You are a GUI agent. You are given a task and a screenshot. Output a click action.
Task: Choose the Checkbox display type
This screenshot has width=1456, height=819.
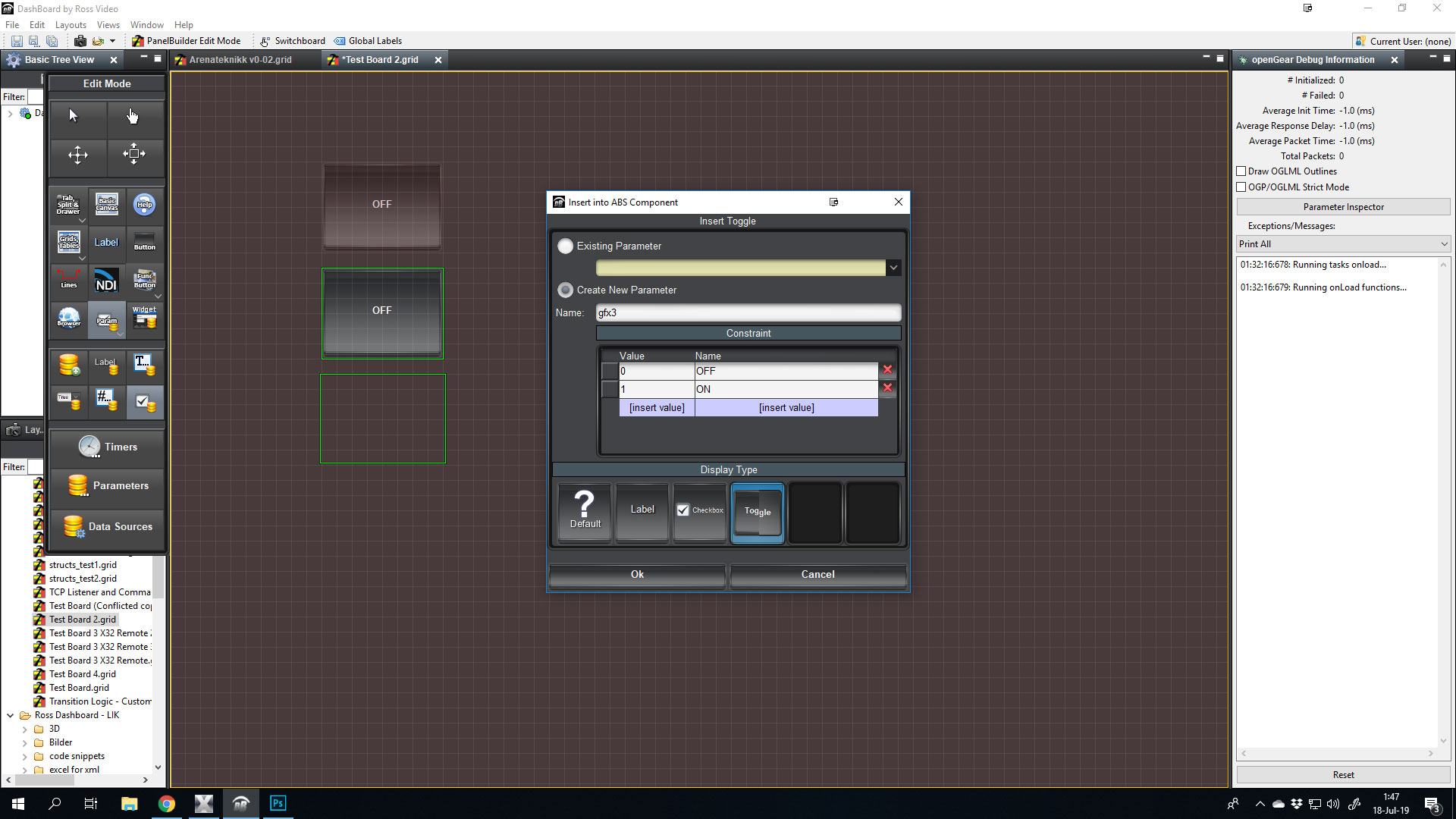[x=700, y=511]
